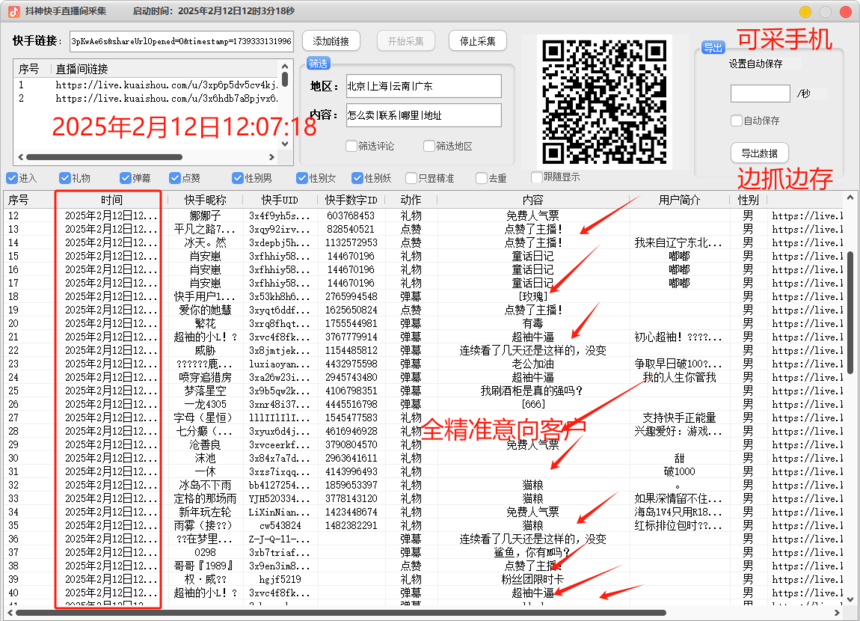Click the data table horizontal scrollbar thumb

coord(340,613)
